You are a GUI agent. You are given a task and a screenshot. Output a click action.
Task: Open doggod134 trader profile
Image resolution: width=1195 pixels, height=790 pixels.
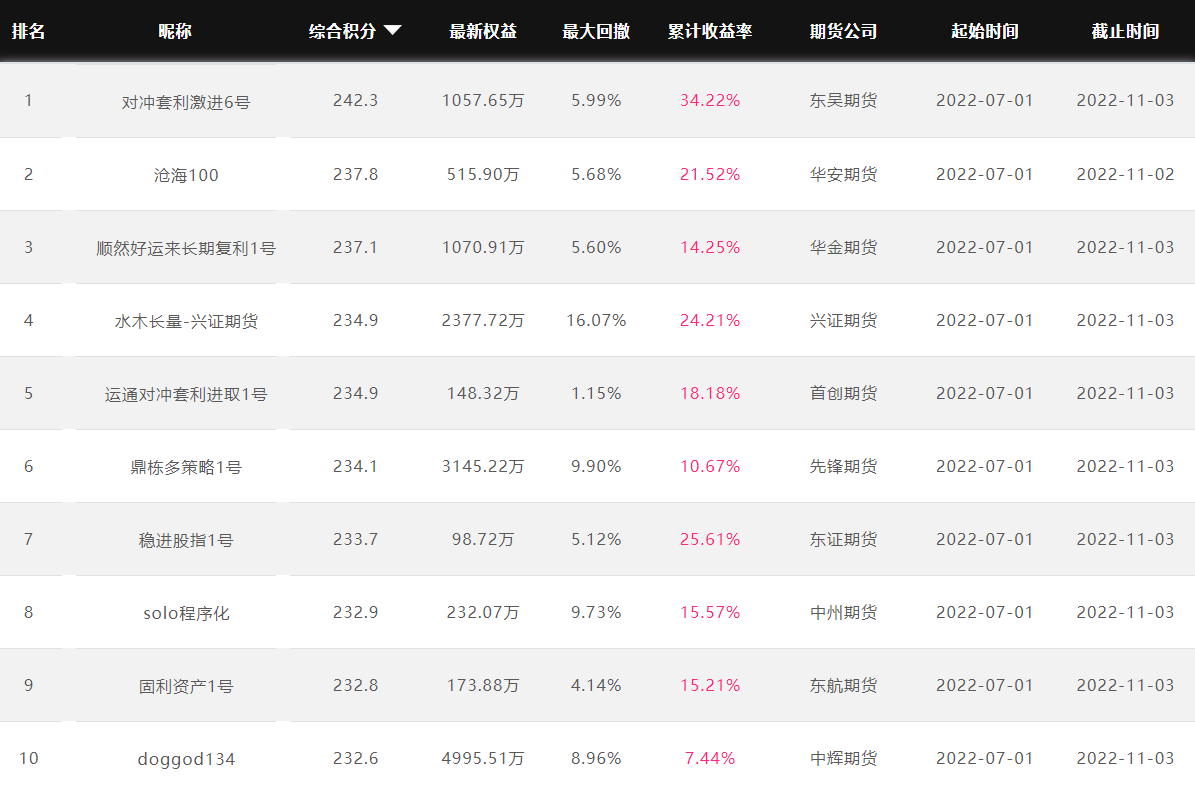pos(186,759)
